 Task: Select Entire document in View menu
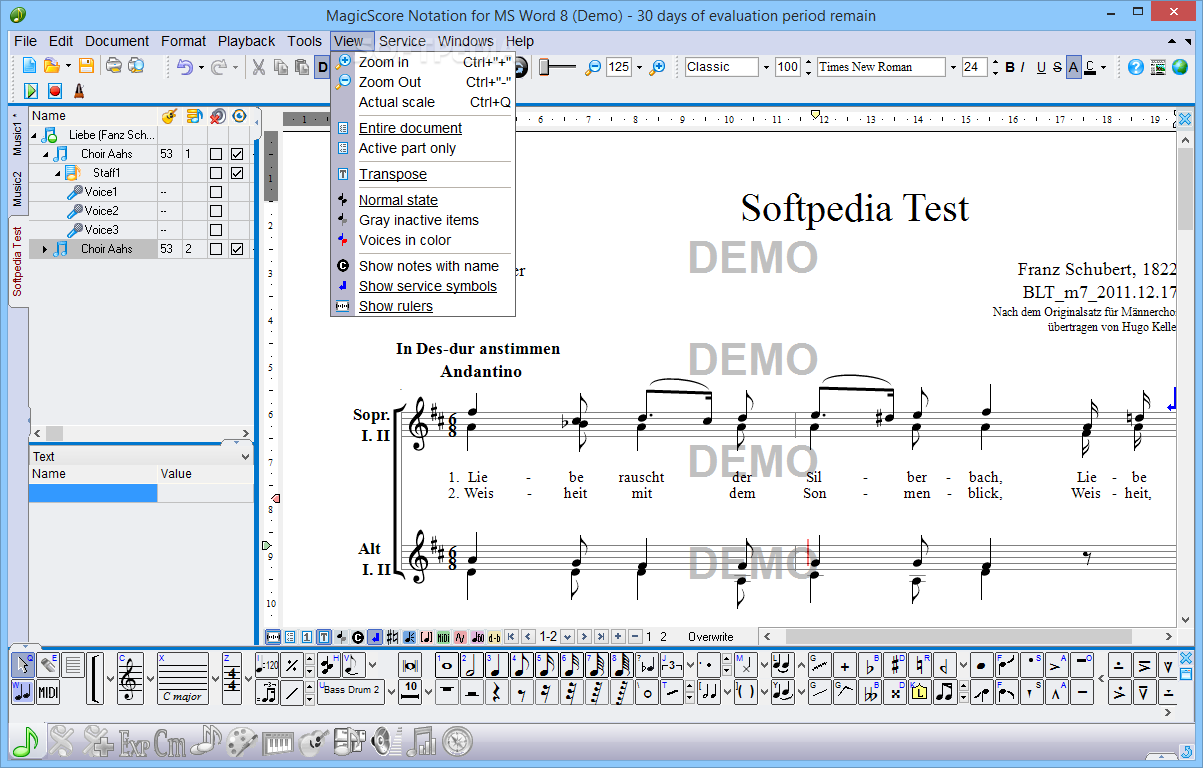tap(410, 128)
